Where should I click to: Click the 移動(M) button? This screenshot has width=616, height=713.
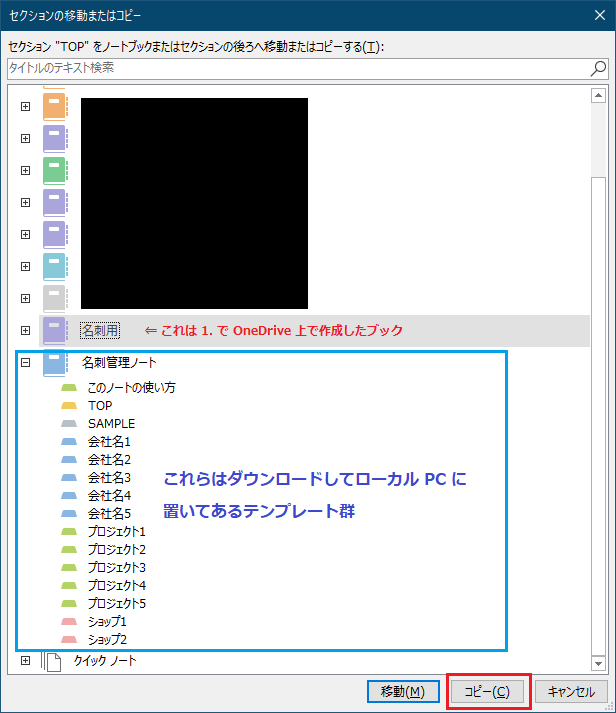(x=403, y=692)
